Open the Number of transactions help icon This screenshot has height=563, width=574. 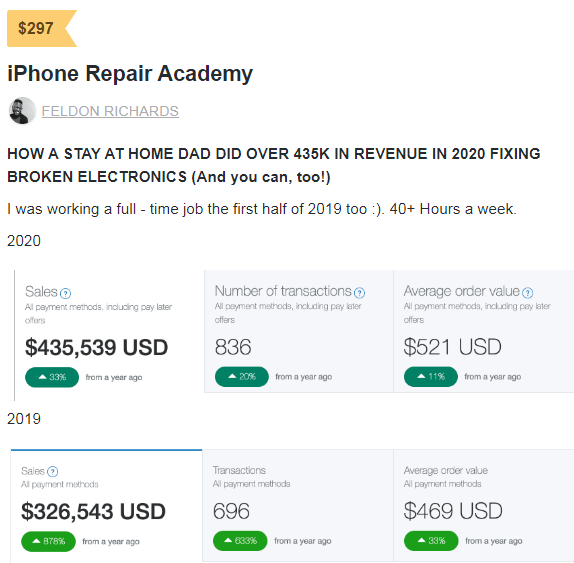tap(359, 293)
